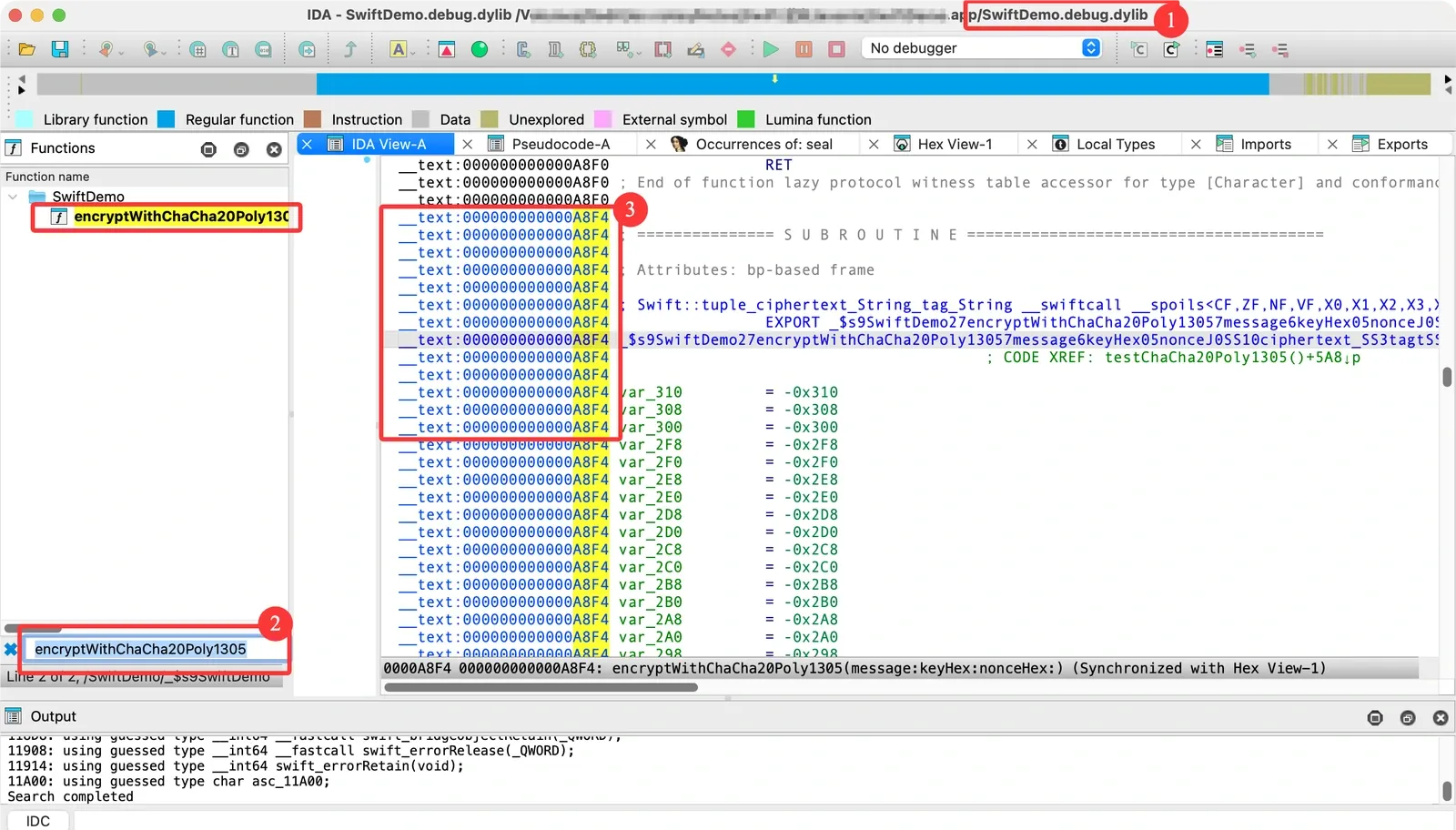1456x830 pixels.
Task: Close the Functions panel
Action: tap(274, 149)
